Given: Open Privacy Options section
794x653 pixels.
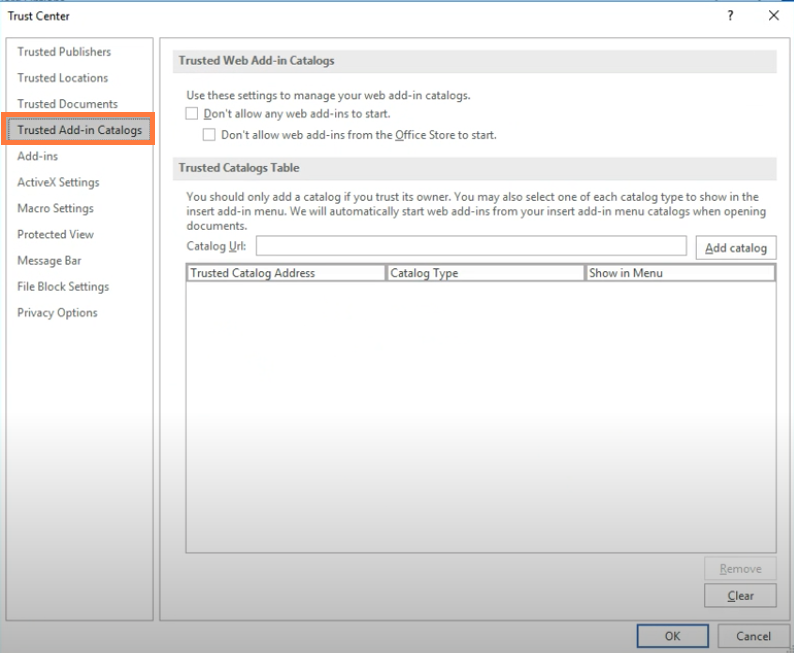Looking at the screenshot, I should (57, 312).
